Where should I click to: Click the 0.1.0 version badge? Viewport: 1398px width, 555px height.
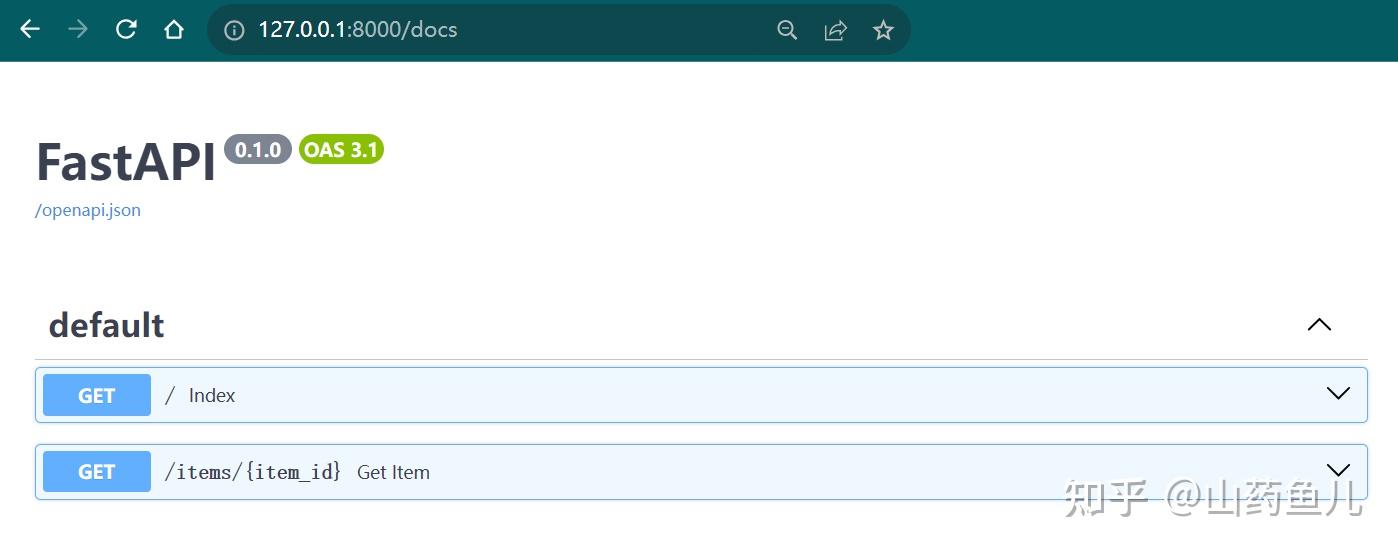pos(258,150)
